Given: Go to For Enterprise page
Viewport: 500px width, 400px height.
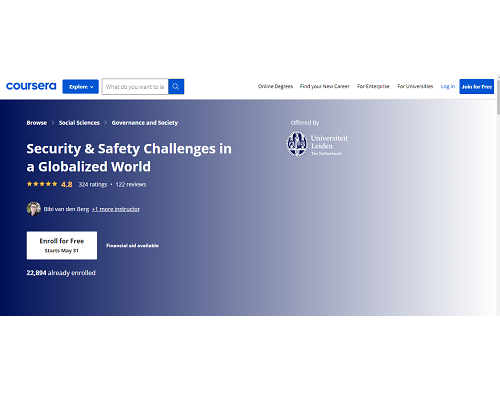Looking at the screenshot, I should pos(373,86).
